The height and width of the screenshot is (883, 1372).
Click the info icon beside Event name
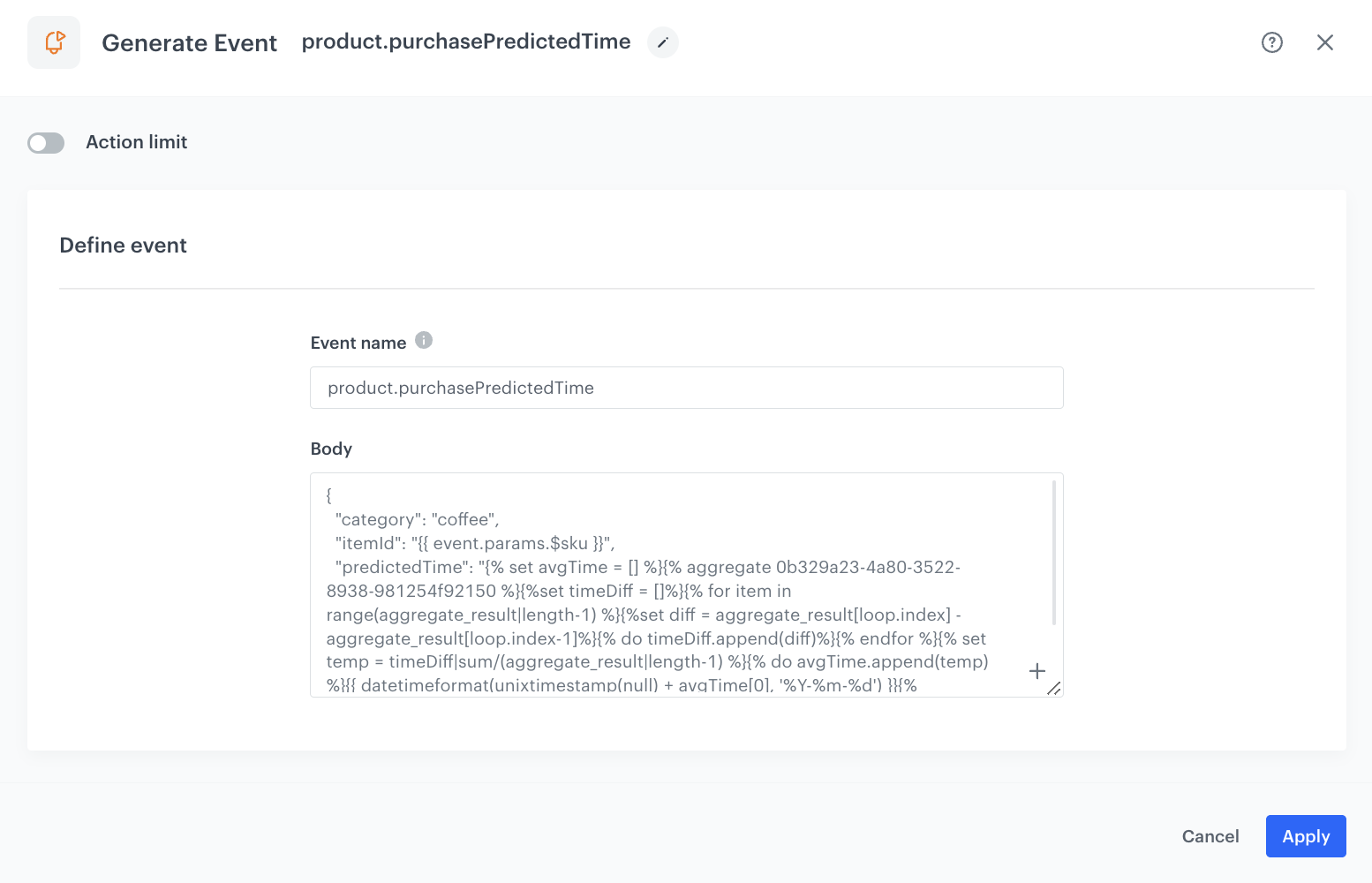[424, 339]
